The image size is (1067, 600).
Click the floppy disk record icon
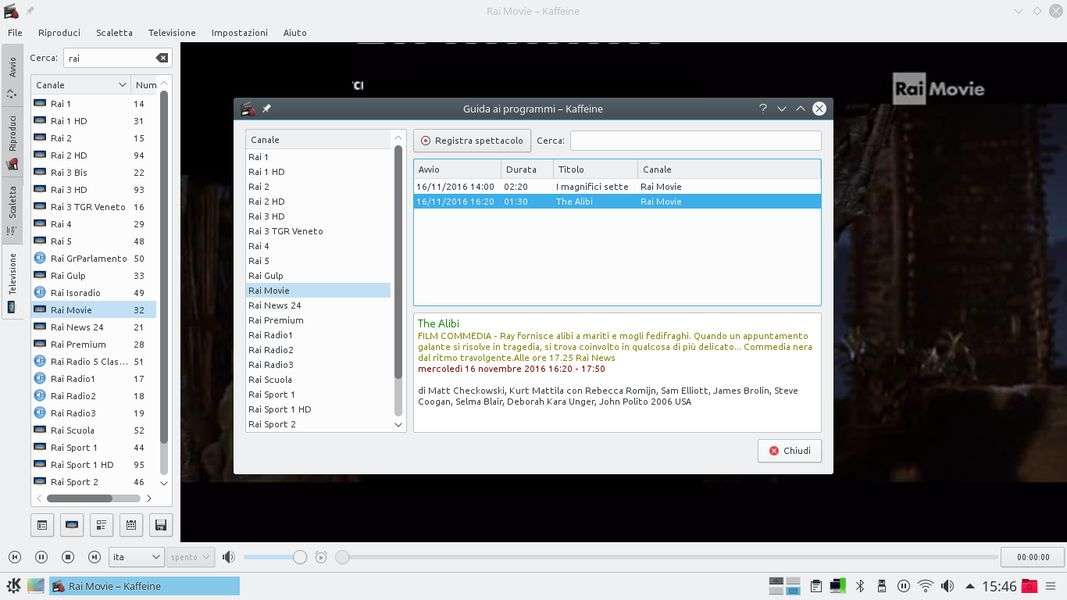(x=160, y=524)
